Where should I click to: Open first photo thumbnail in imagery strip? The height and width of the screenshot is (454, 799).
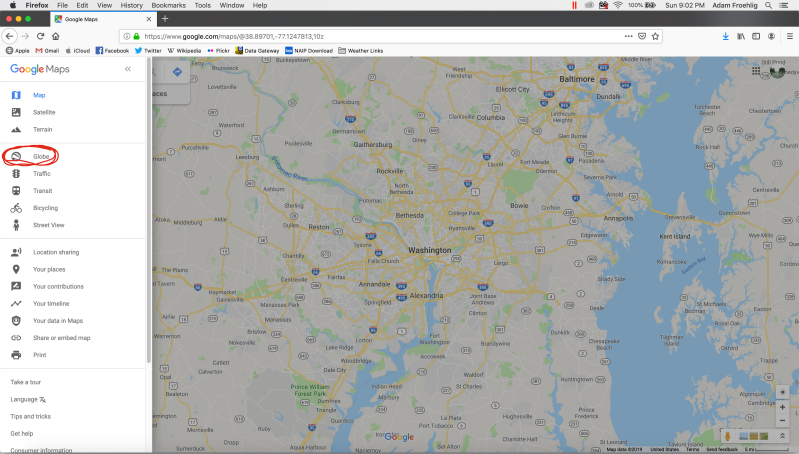click(x=744, y=436)
